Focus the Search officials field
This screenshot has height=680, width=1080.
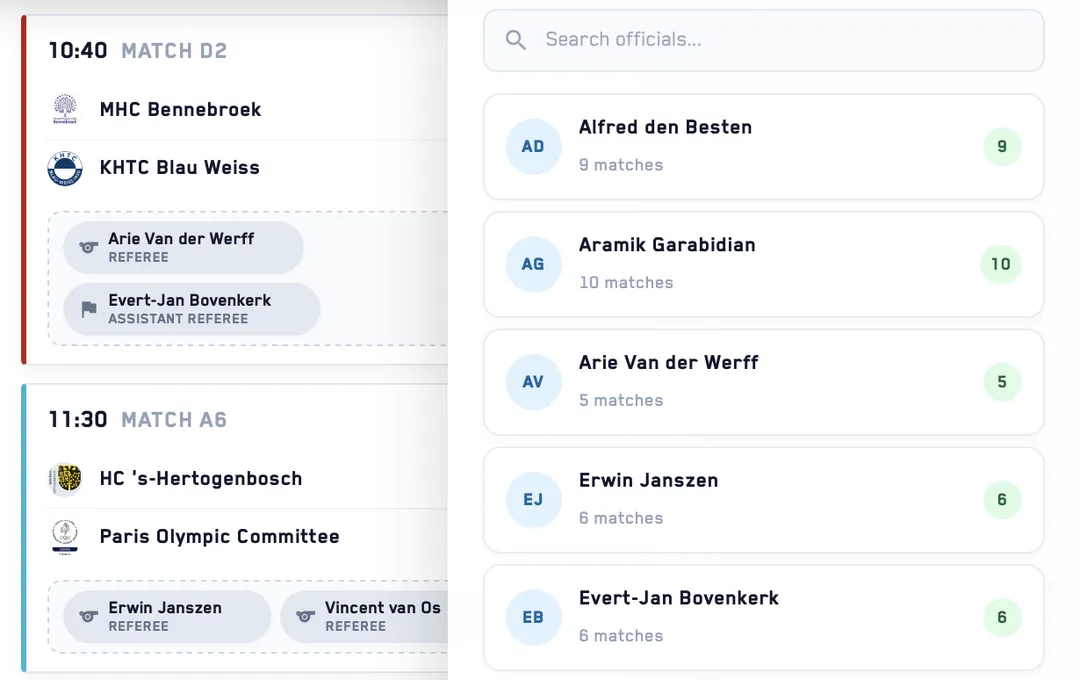coord(764,40)
